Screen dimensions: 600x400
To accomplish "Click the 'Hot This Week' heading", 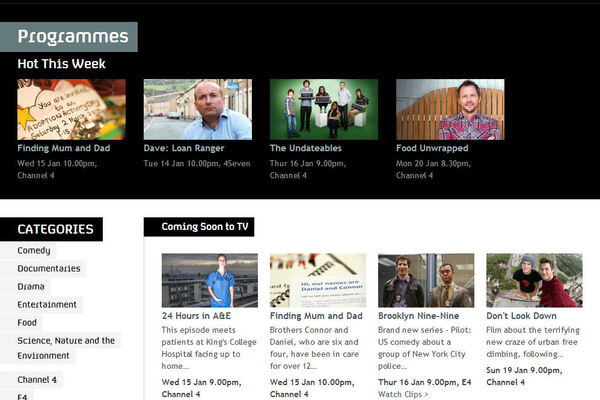I will [x=61, y=64].
